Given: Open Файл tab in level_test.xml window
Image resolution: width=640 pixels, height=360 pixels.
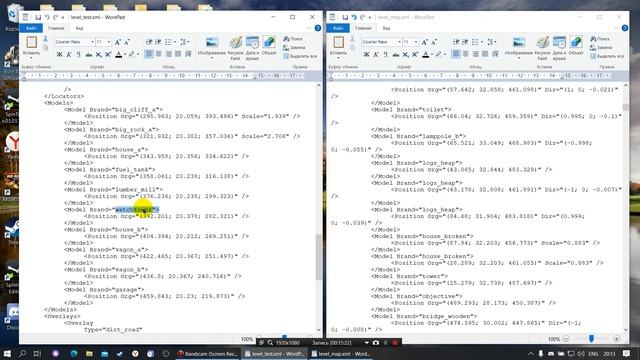Looking at the screenshot, I should [x=31, y=28].
